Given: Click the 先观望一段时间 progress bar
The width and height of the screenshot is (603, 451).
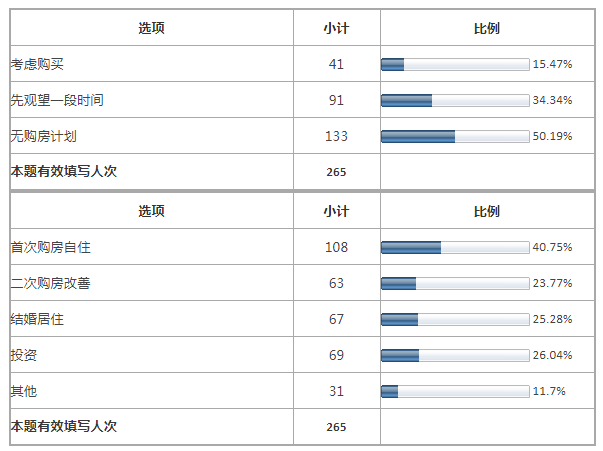Looking at the screenshot, I should pyautogui.click(x=455, y=101).
